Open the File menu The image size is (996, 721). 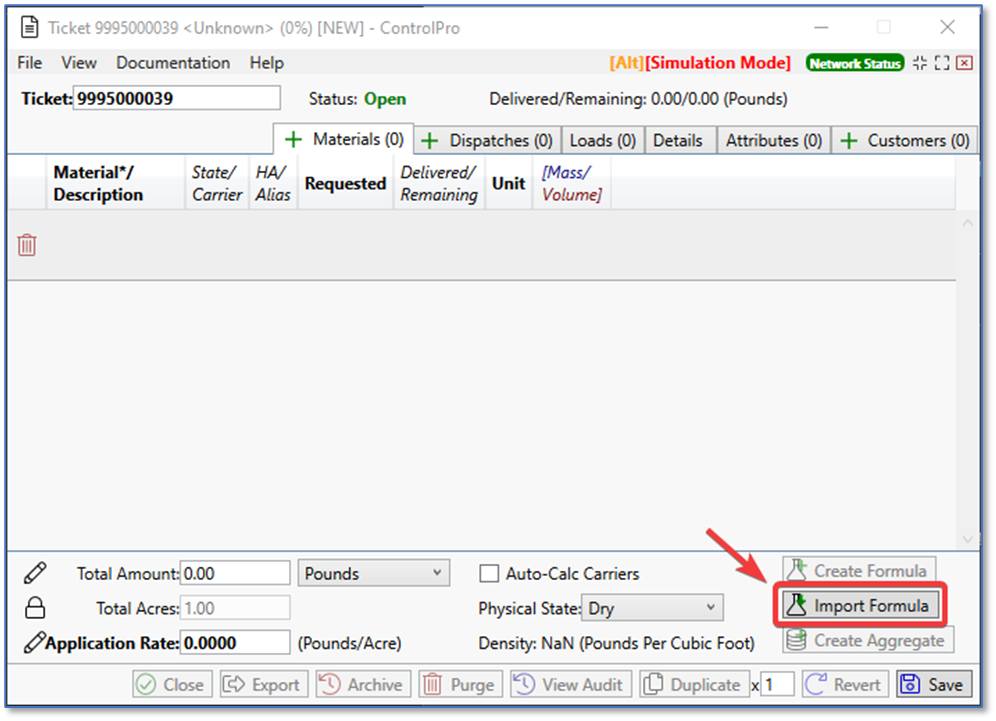pos(30,63)
